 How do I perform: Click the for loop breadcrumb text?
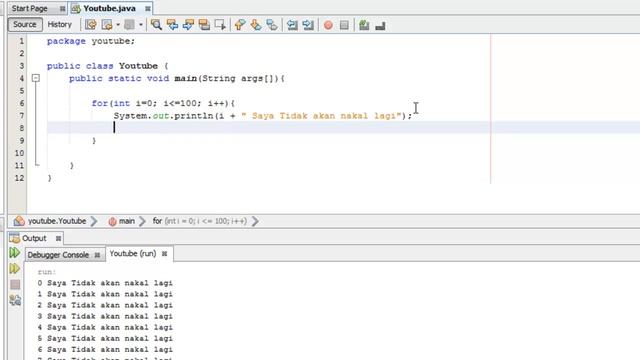click(200, 221)
